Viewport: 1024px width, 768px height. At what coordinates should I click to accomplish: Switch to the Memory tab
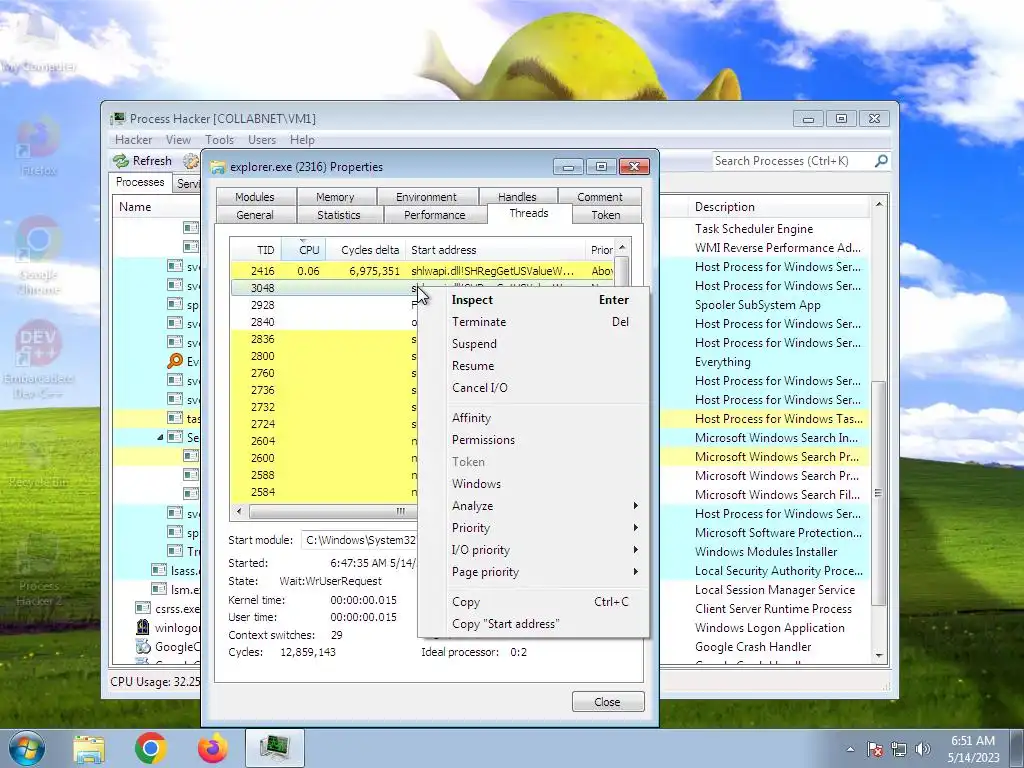(335, 197)
